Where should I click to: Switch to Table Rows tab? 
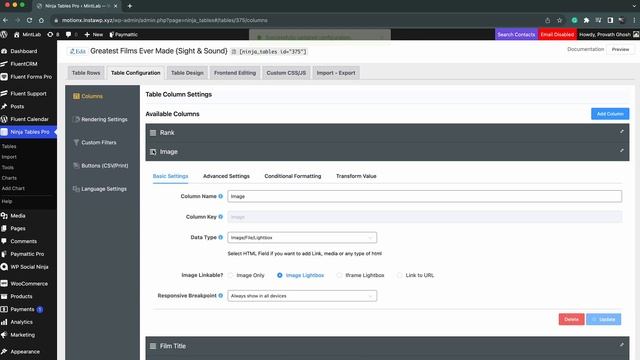coord(86,73)
